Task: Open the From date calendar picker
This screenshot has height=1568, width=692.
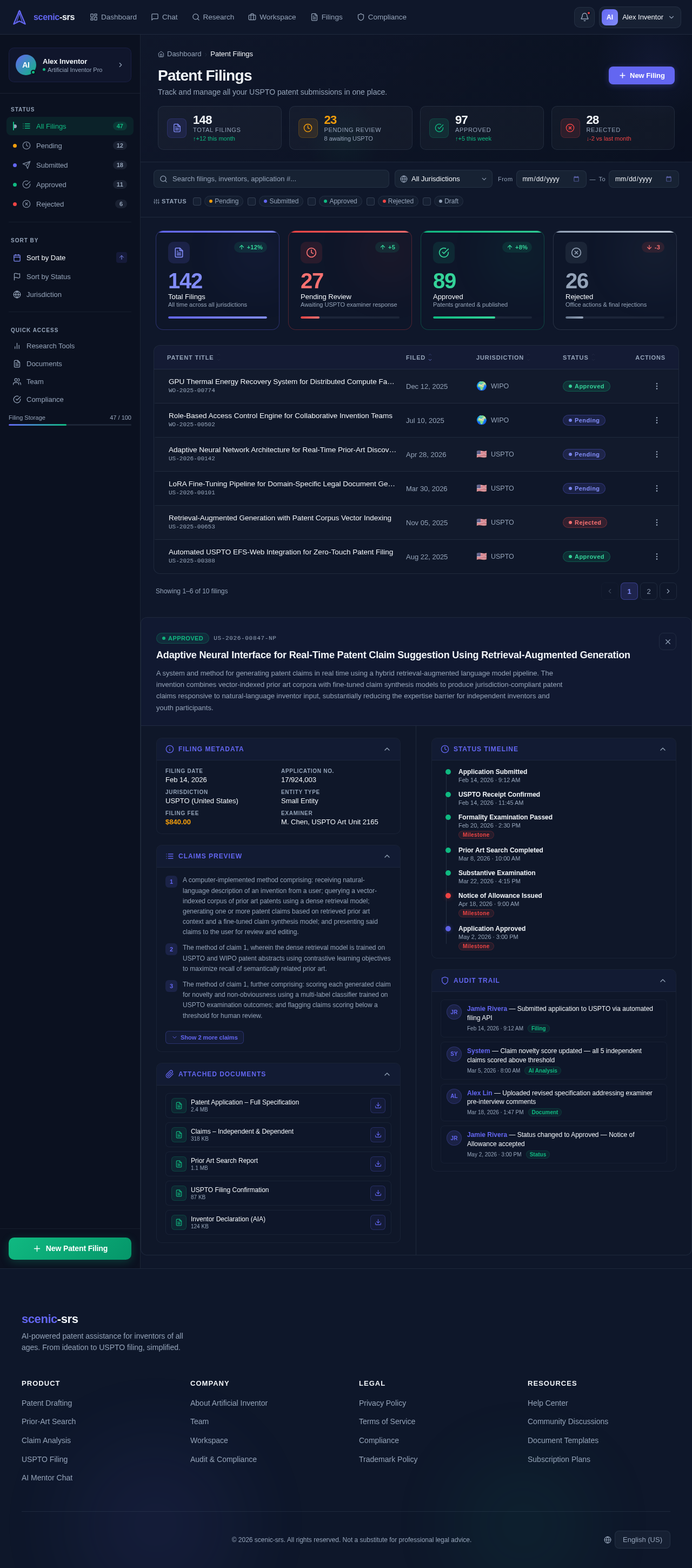Action: coord(576,179)
